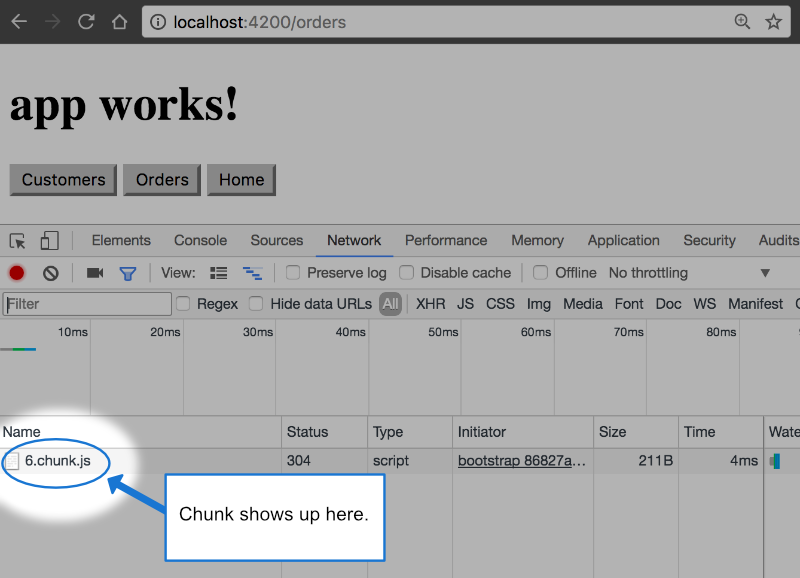Click the record network log button
800x578 pixels.
coord(17,273)
